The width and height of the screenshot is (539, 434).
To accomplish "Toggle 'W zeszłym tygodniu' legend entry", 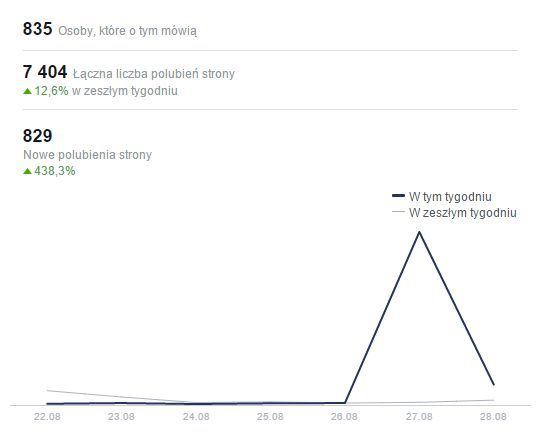I will [x=463, y=213].
